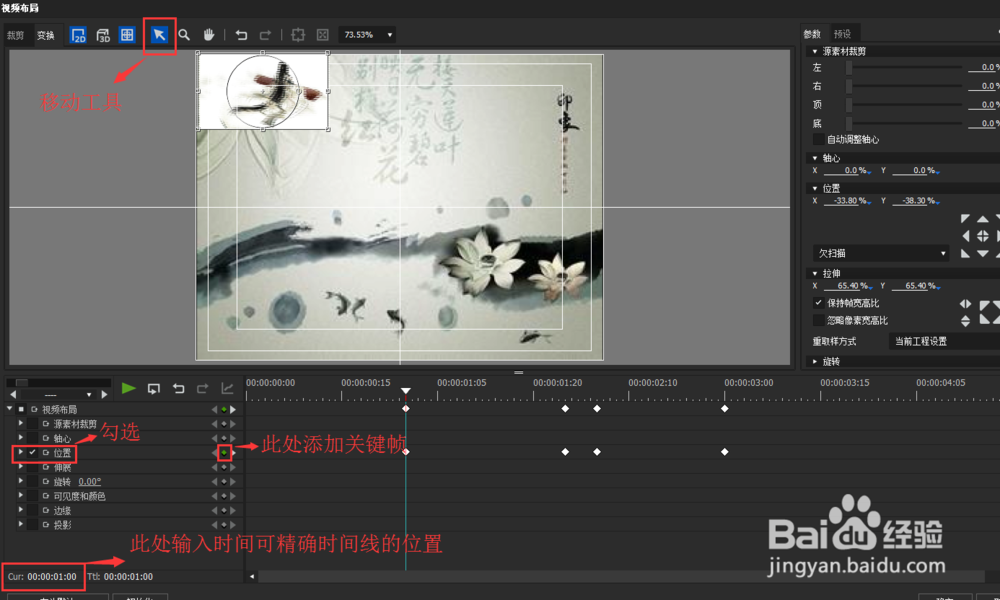Screen dimensions: 1000x600
Task: Expand the 边缘 tree row
Action: pyautogui.click(x=21, y=511)
